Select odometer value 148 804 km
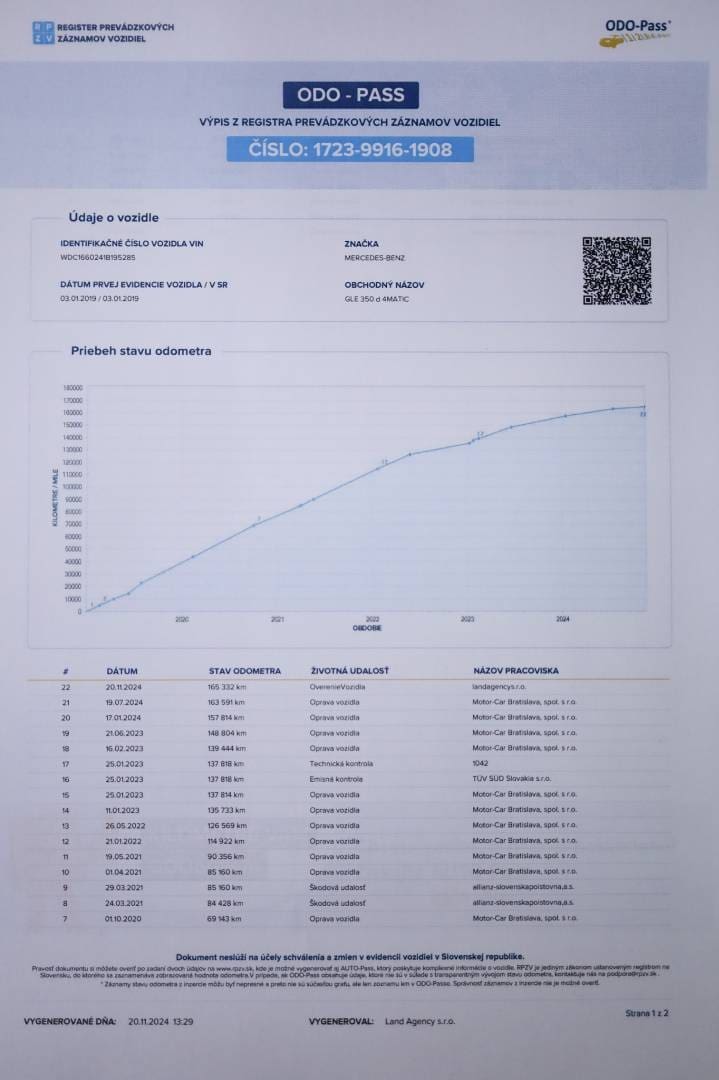 pos(227,734)
